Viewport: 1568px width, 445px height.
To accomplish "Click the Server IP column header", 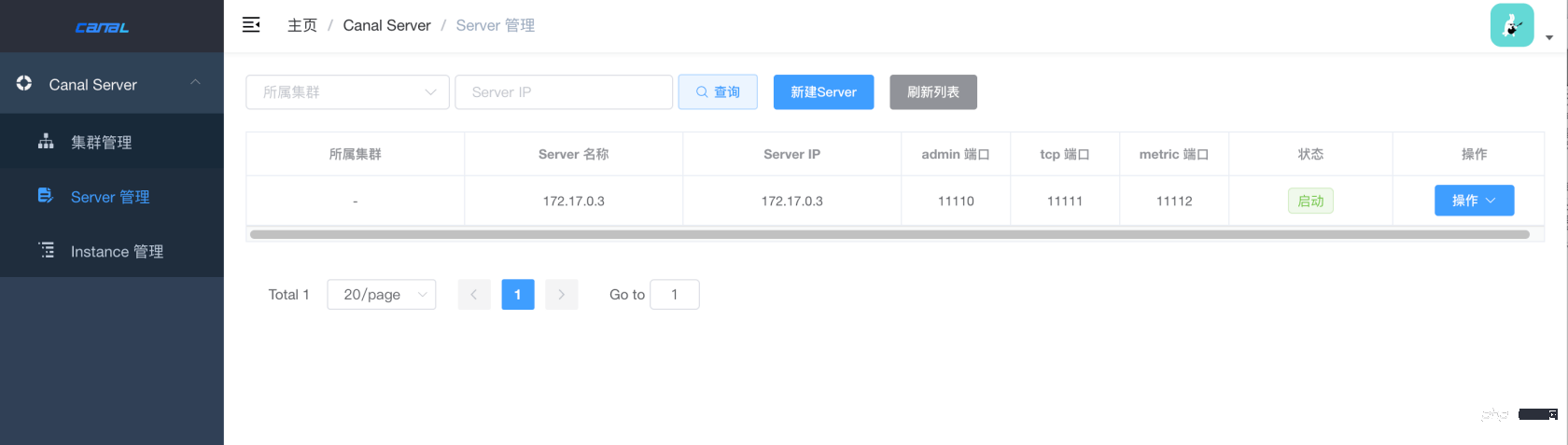I will [792, 154].
